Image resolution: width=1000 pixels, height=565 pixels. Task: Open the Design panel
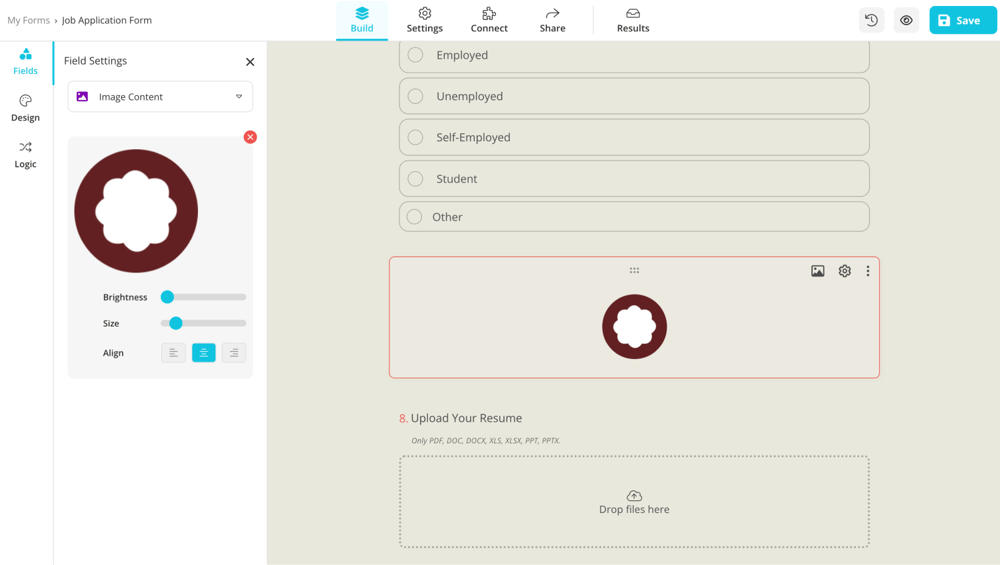click(x=26, y=108)
